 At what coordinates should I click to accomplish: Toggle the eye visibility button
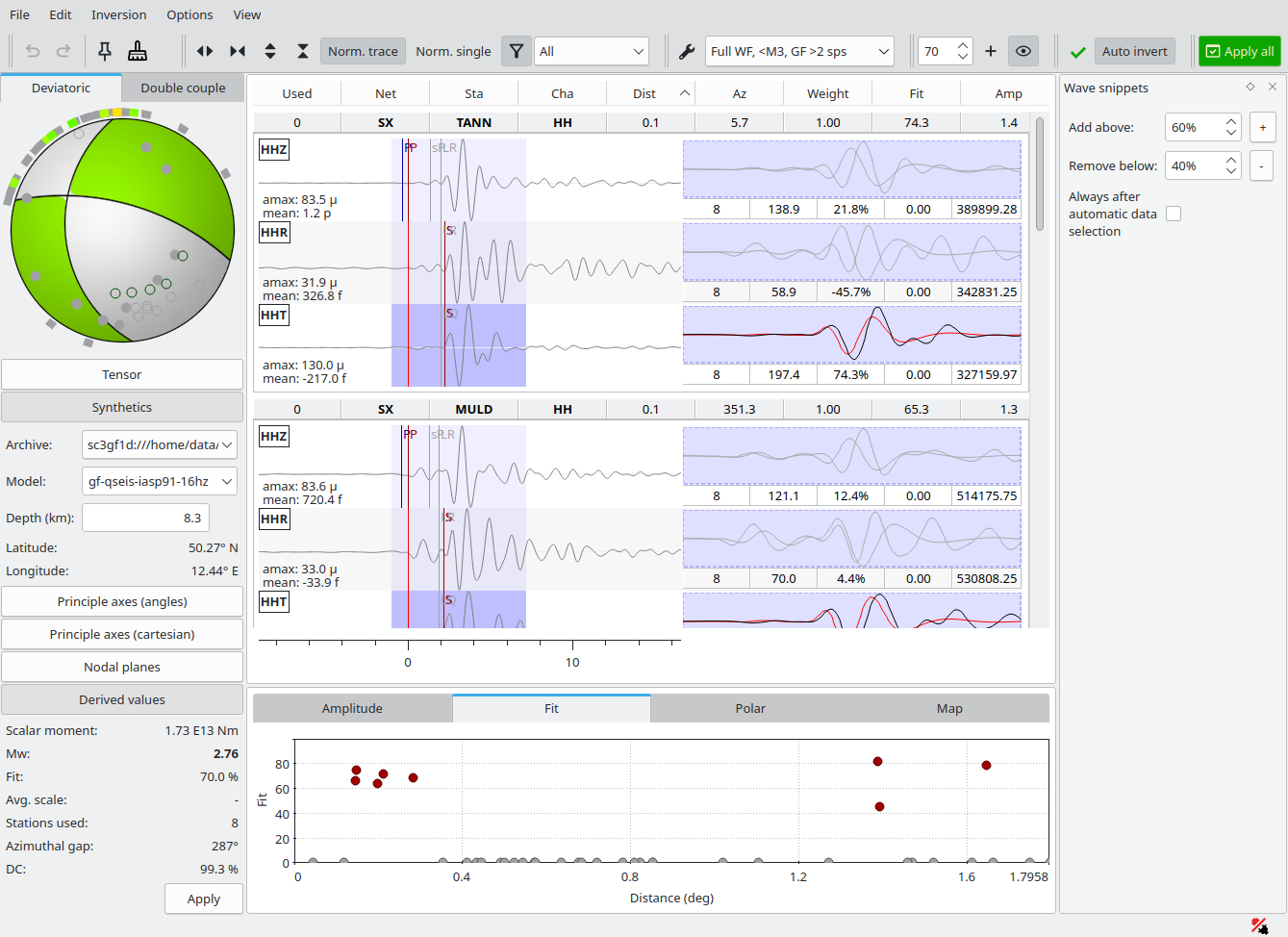point(1023,51)
